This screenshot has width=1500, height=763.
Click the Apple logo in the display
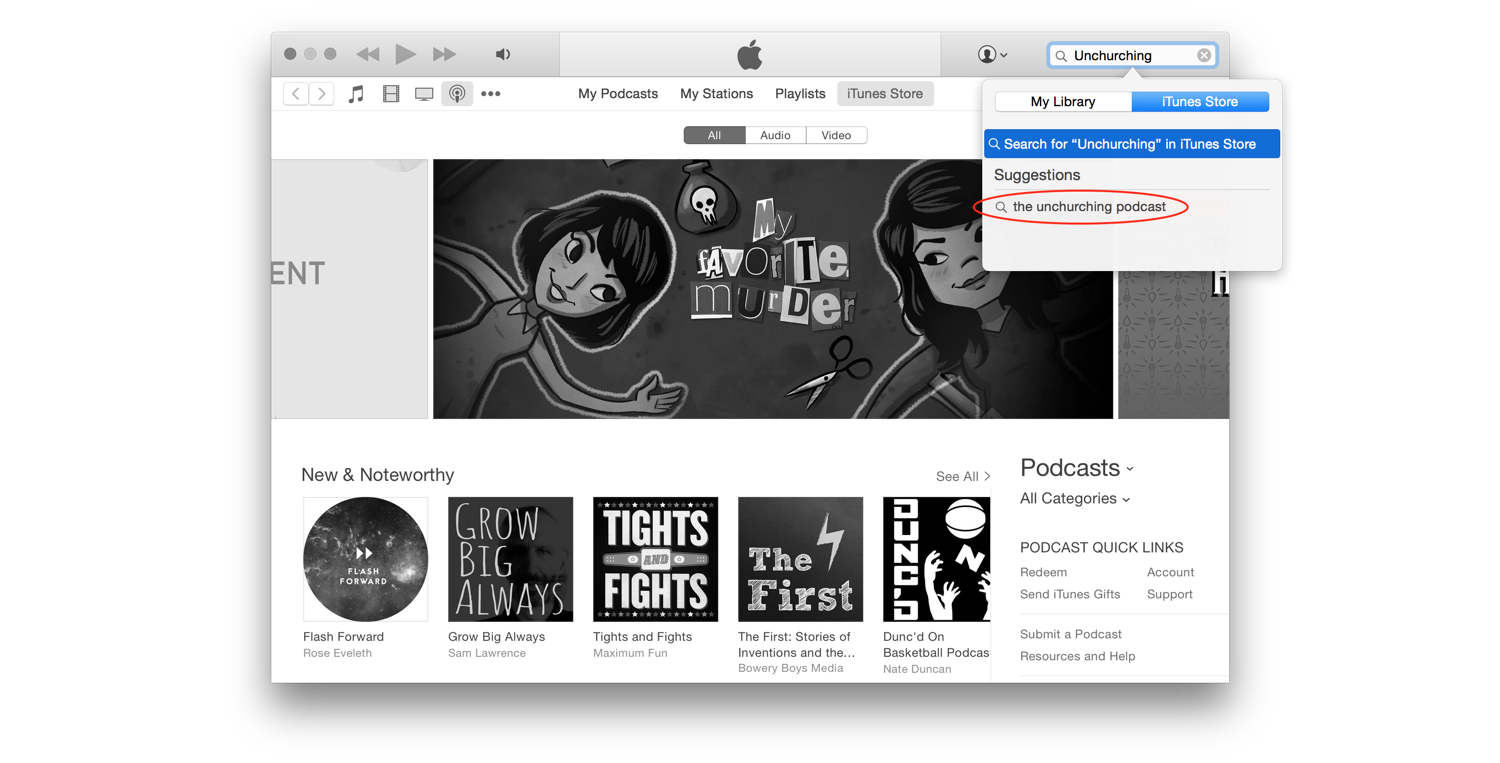pos(749,54)
